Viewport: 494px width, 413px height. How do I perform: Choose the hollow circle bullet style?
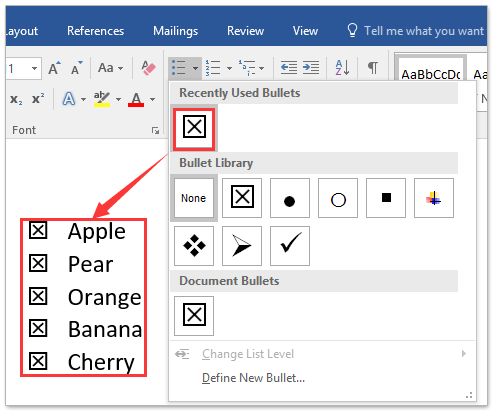[338, 198]
